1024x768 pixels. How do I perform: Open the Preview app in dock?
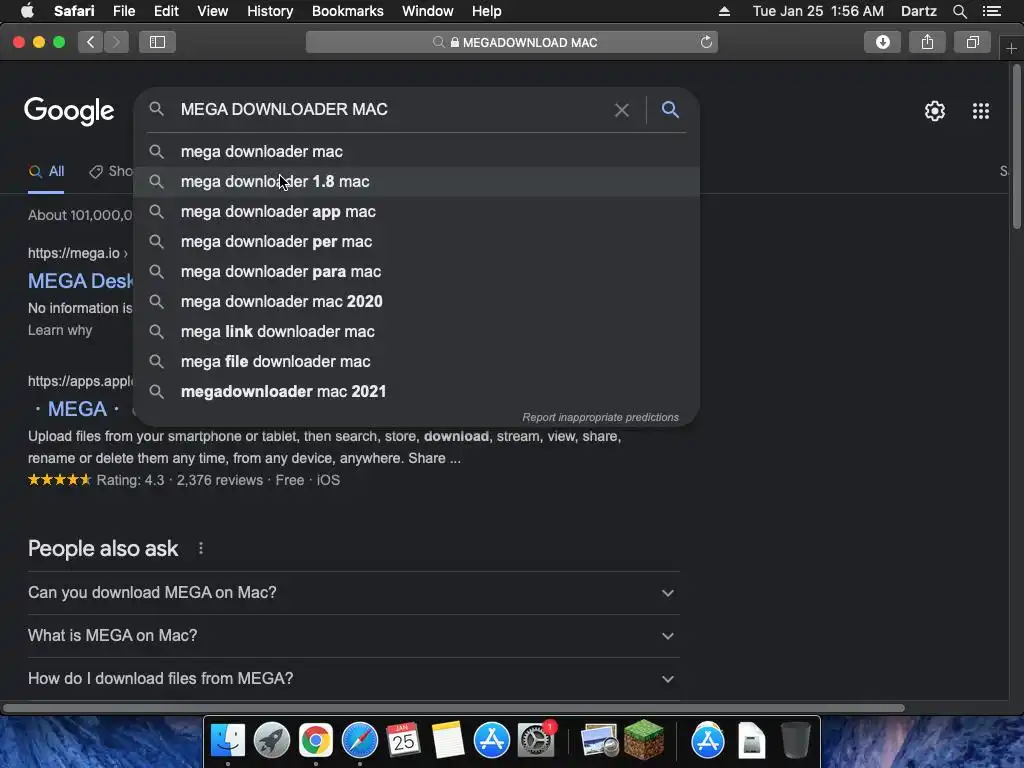tap(600, 741)
